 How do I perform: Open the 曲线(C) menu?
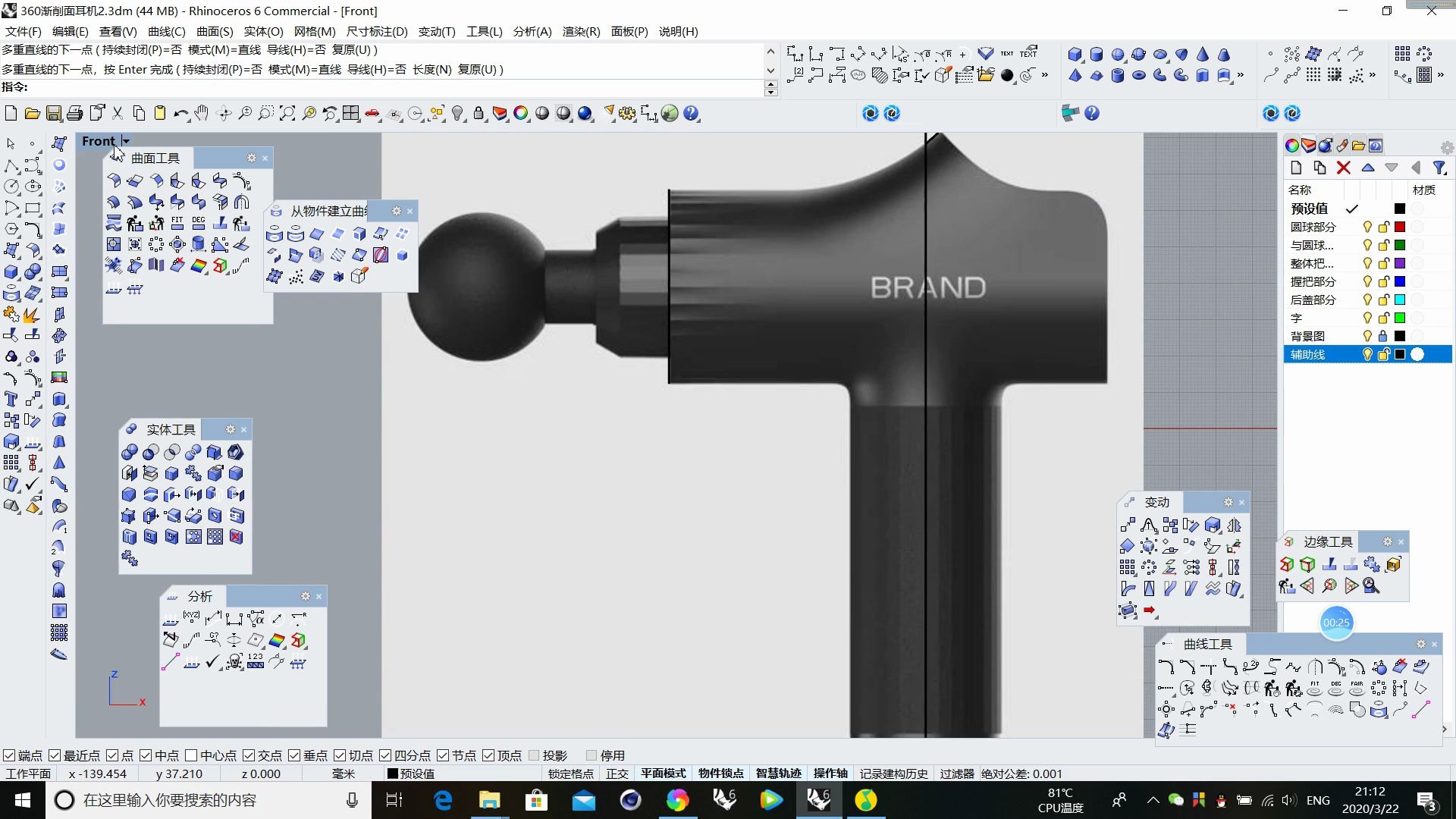click(166, 31)
